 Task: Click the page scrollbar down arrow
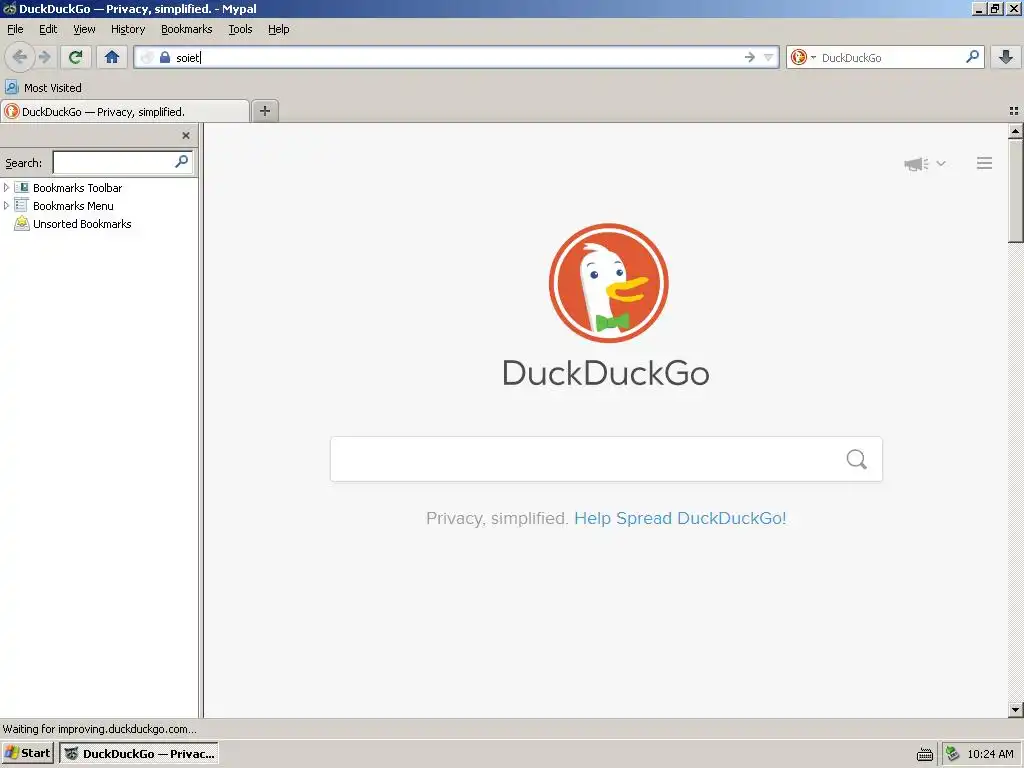(x=1015, y=710)
